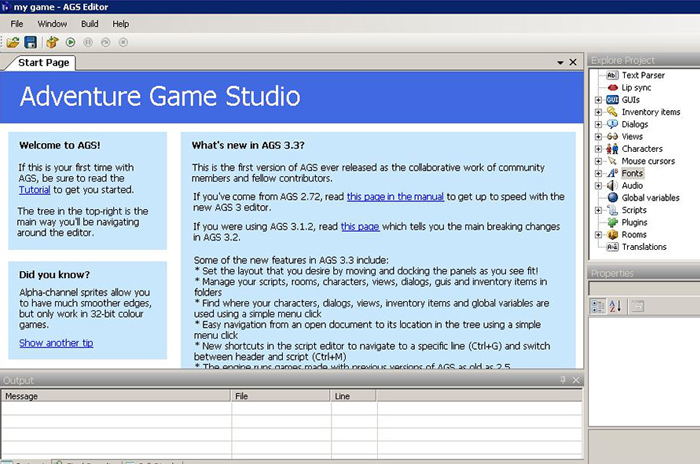The height and width of the screenshot is (464, 700).
Task: Click the people icon for Characters
Action: pyautogui.click(x=612, y=149)
